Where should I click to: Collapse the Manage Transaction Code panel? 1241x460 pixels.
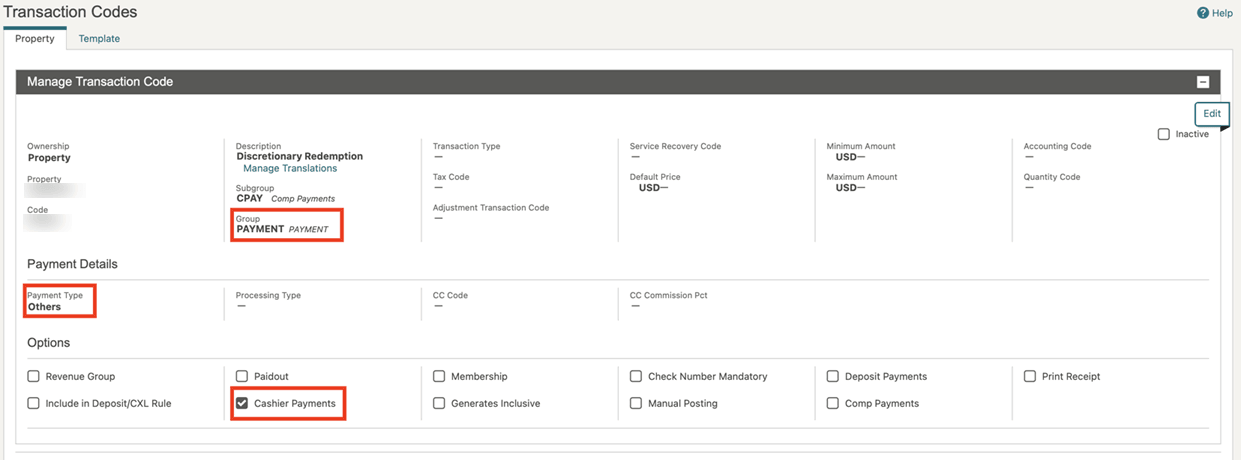(1203, 83)
